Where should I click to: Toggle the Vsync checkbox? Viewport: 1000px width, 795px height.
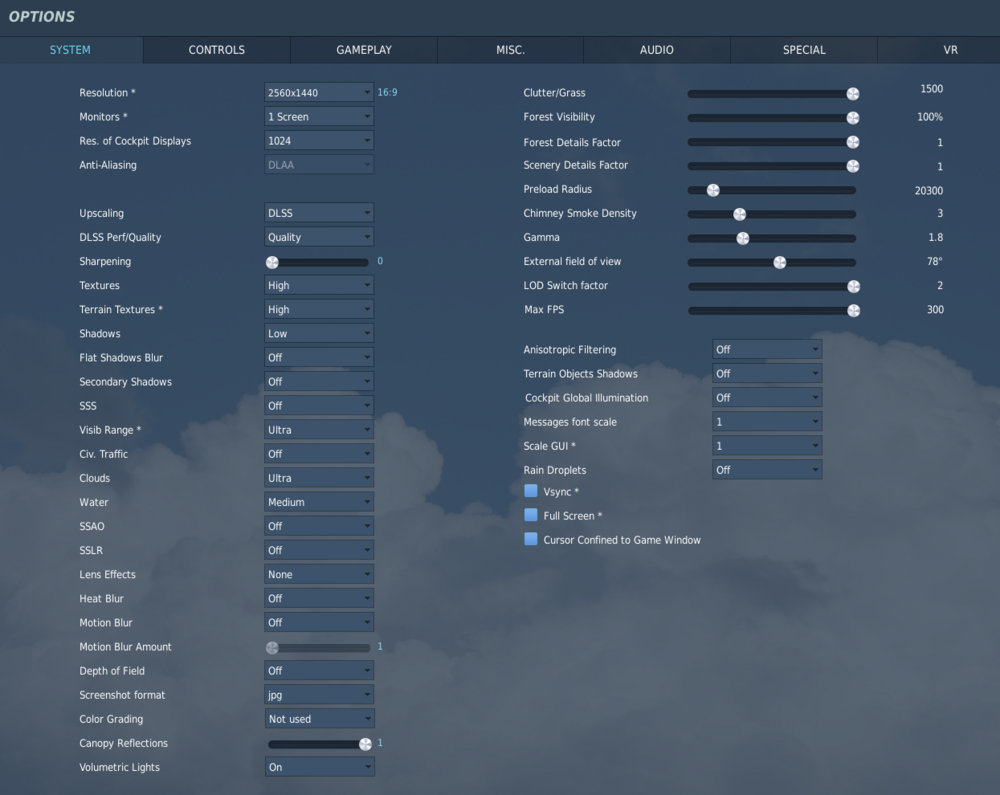pyautogui.click(x=531, y=491)
